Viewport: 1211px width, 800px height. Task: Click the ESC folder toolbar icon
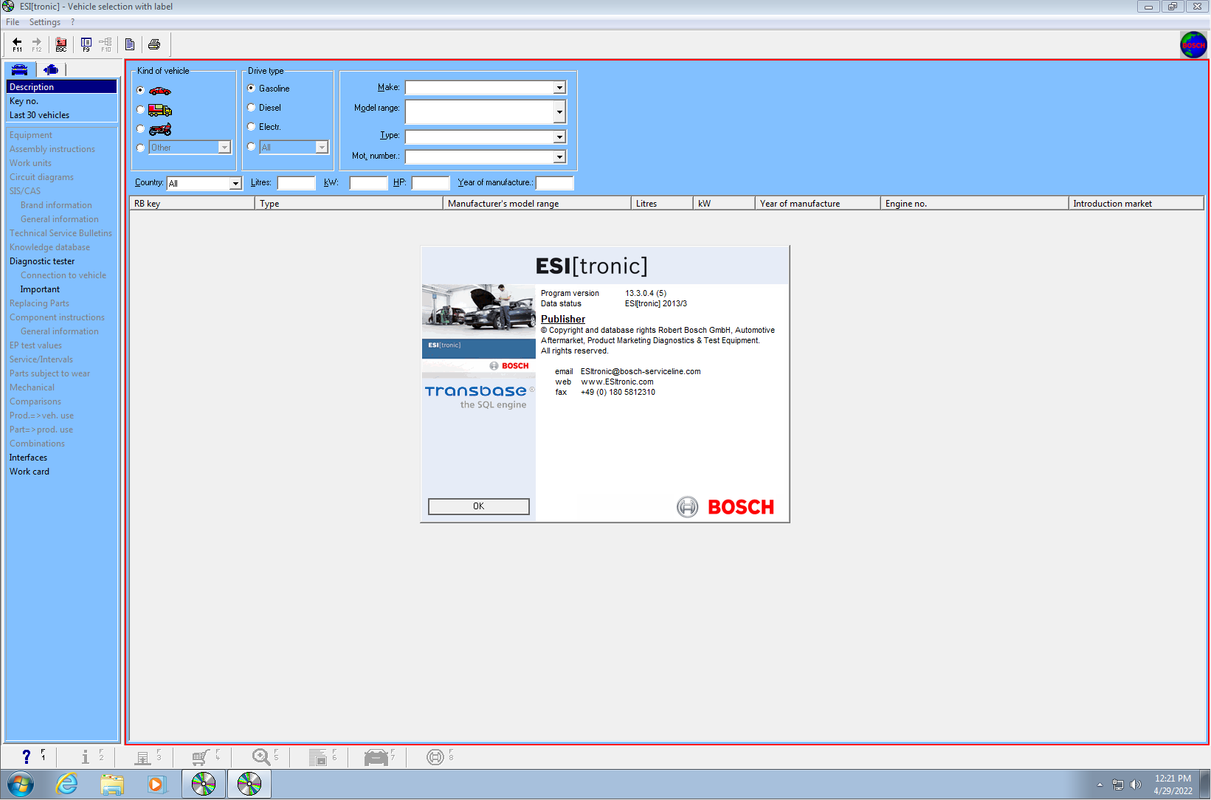(x=61, y=44)
